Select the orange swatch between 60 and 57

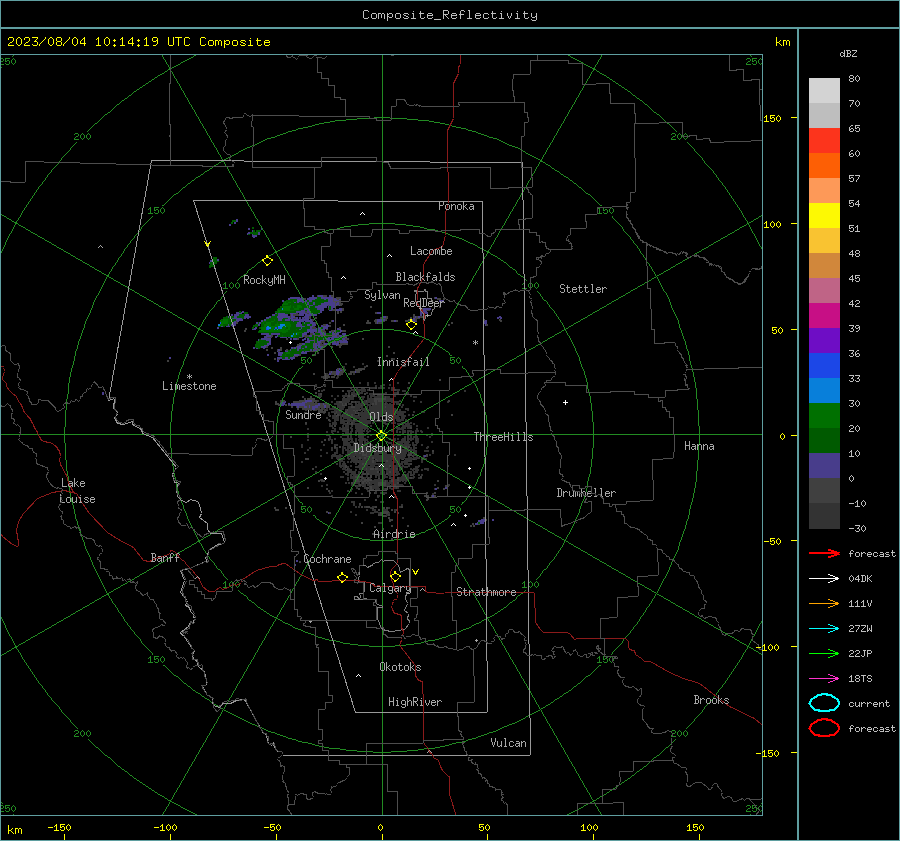pos(824,165)
